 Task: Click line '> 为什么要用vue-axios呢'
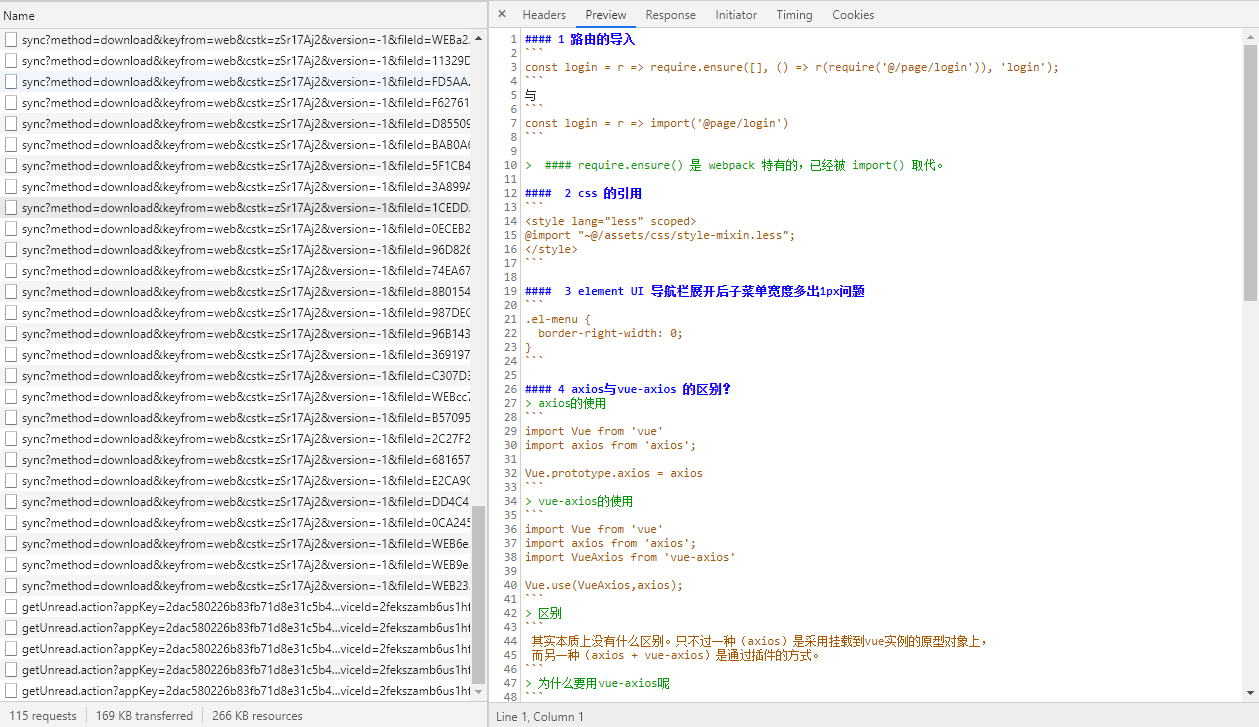coord(597,684)
